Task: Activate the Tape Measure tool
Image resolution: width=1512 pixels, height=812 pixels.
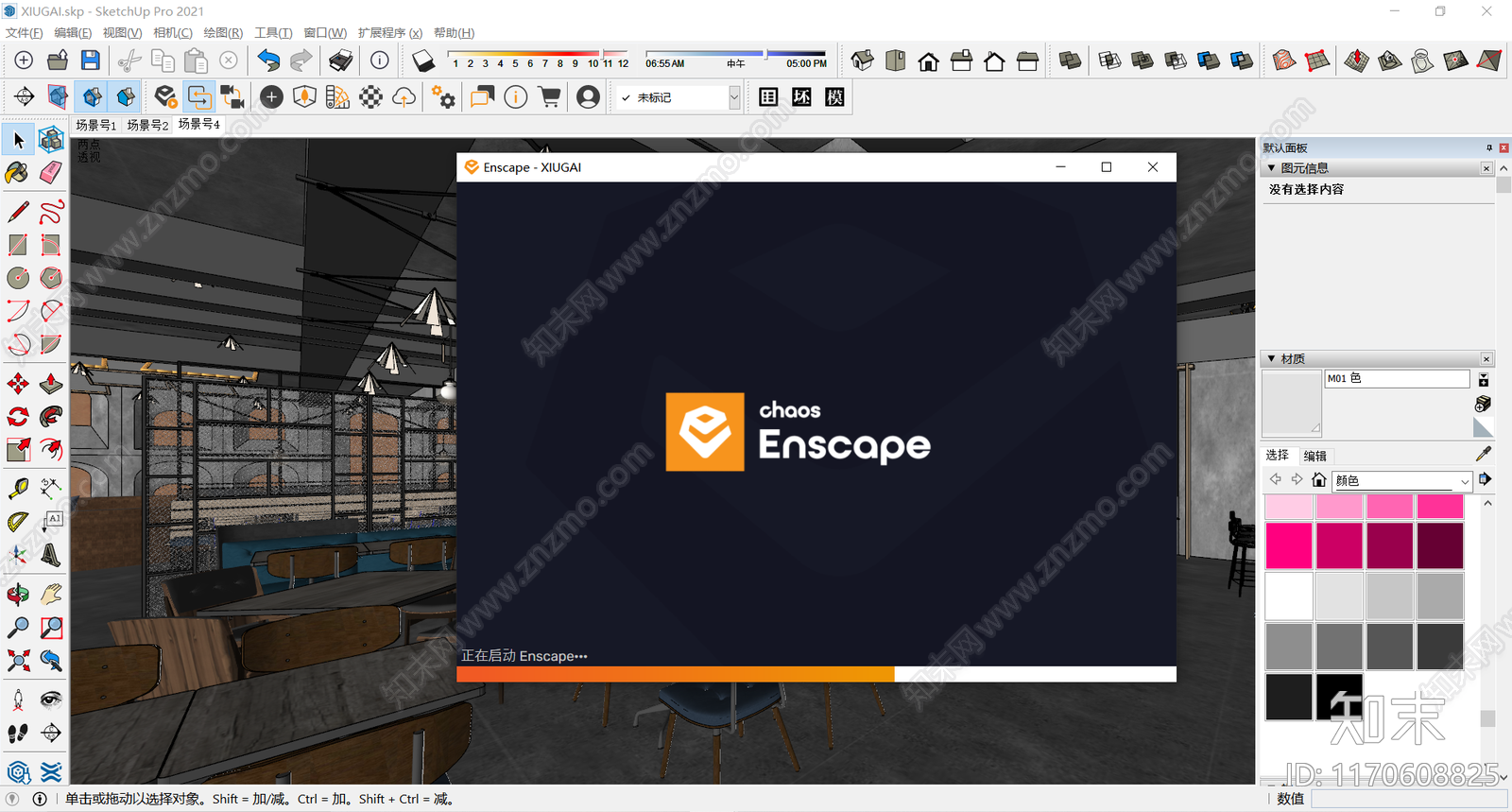Action: point(18,489)
